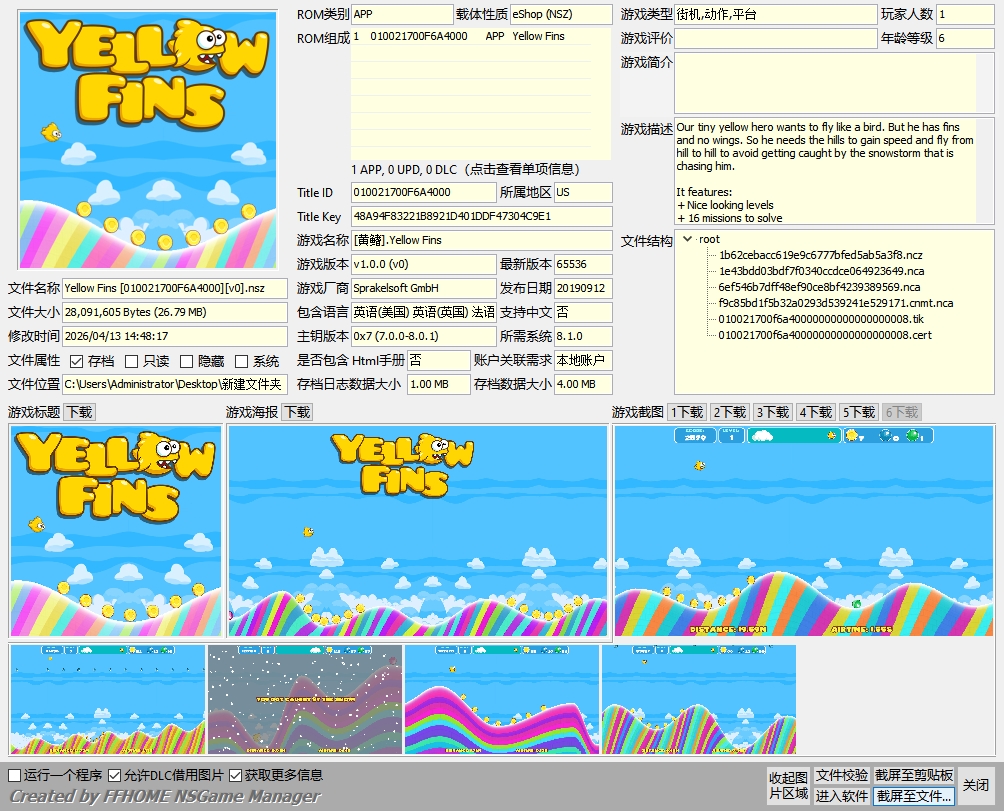Viewport: 1004px width, 811px height.
Task: Enable the 只读 read-only checkbox
Action: pos(132,361)
